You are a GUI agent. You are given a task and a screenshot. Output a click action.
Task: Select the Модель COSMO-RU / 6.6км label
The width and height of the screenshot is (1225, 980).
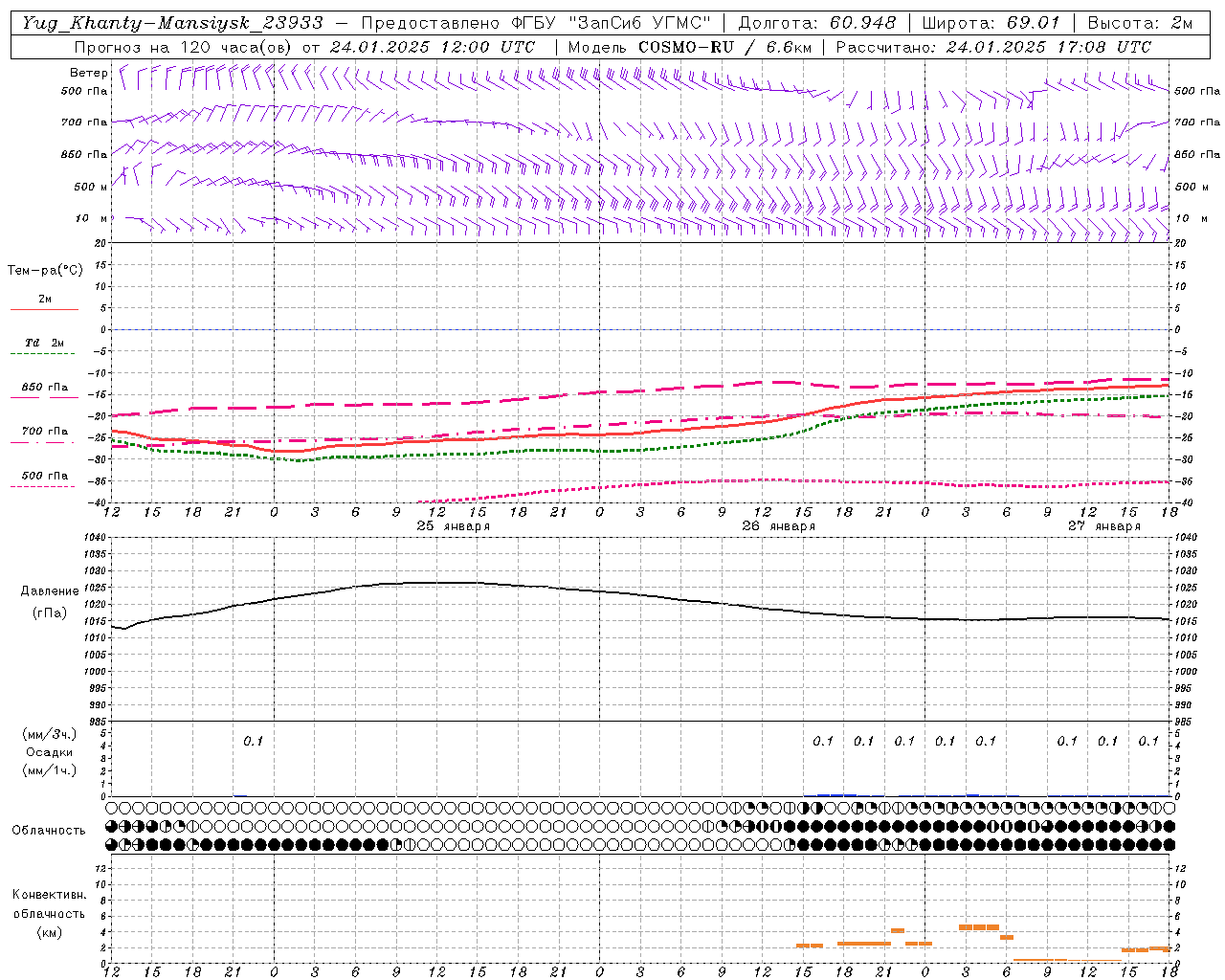(690, 47)
